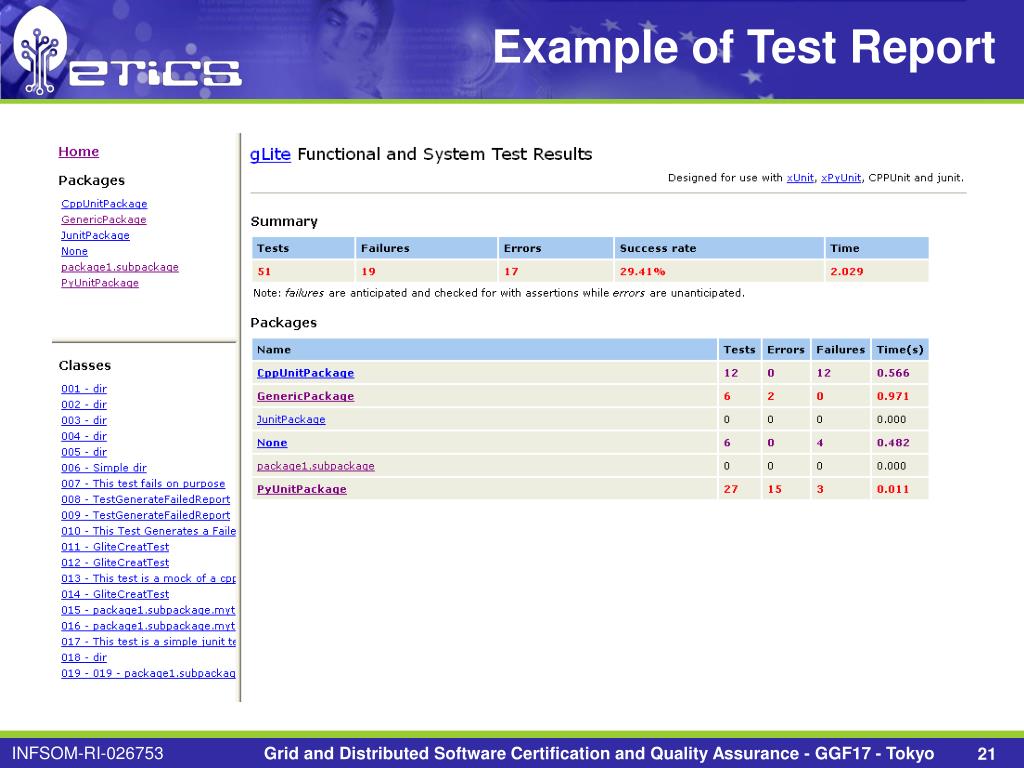
Task: Open GenericPackage in the Packages table
Action: pos(306,396)
